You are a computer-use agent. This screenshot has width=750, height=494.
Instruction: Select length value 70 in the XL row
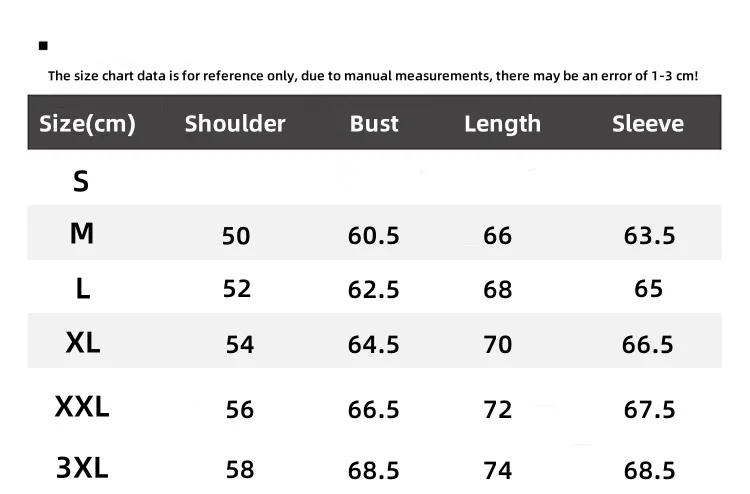(497, 345)
